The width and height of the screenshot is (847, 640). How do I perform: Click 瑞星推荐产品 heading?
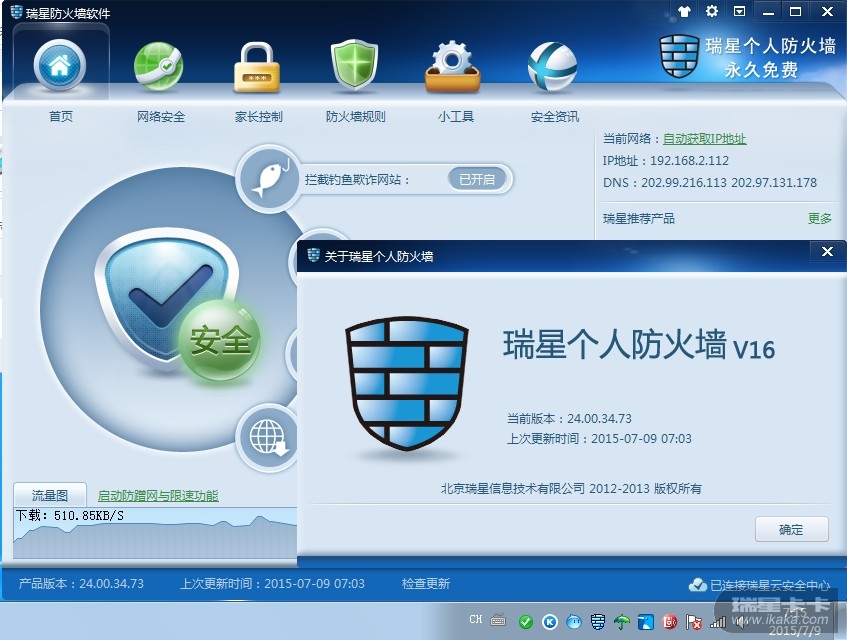[638, 218]
